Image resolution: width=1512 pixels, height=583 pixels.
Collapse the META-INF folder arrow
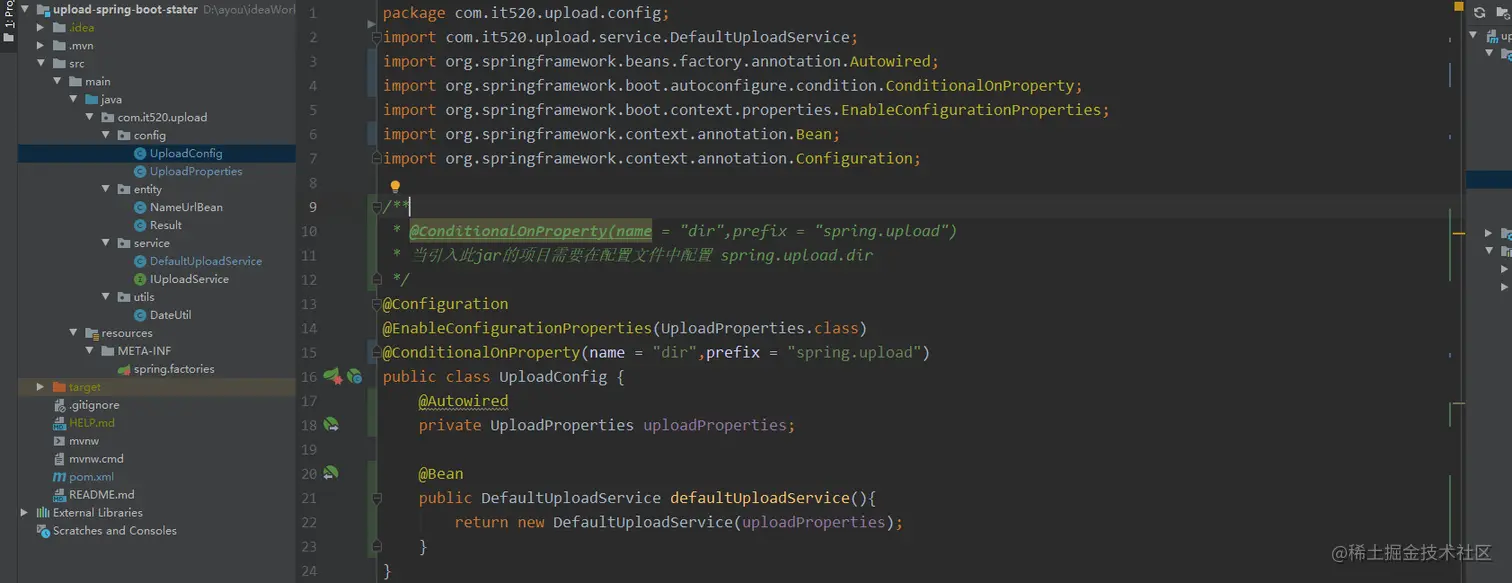89,351
